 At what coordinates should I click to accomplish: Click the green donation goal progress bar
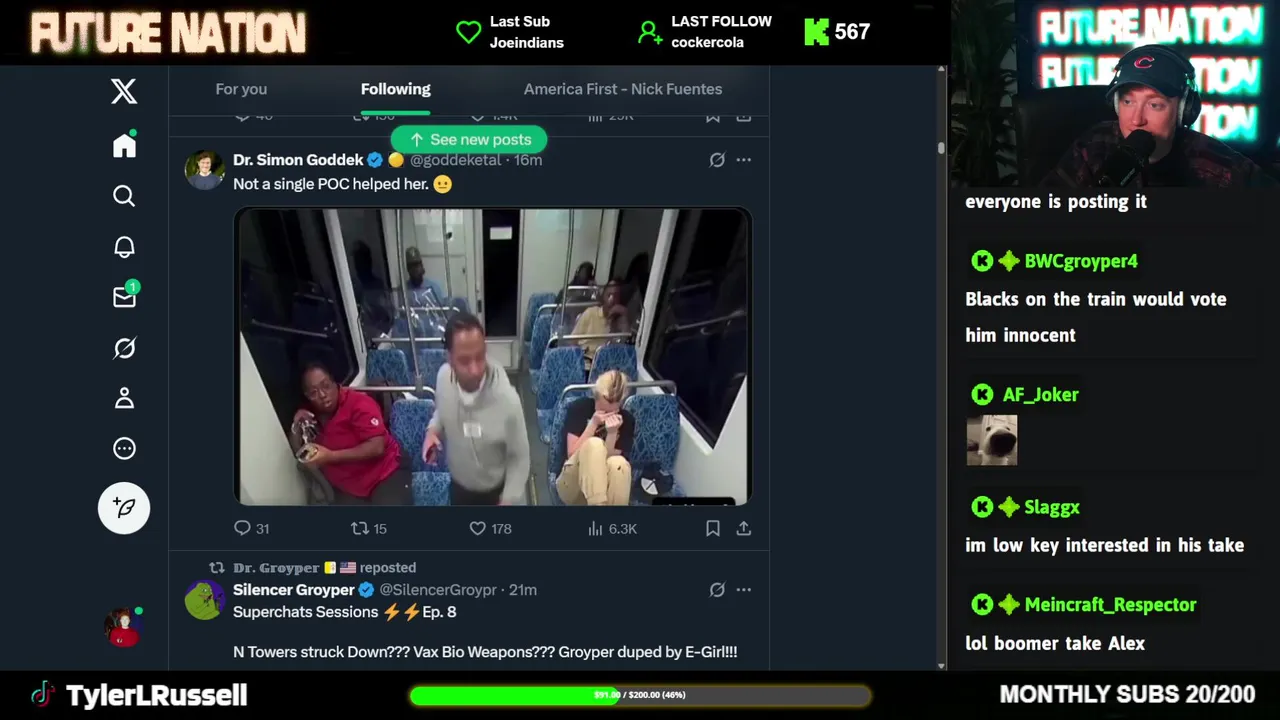(x=640, y=695)
